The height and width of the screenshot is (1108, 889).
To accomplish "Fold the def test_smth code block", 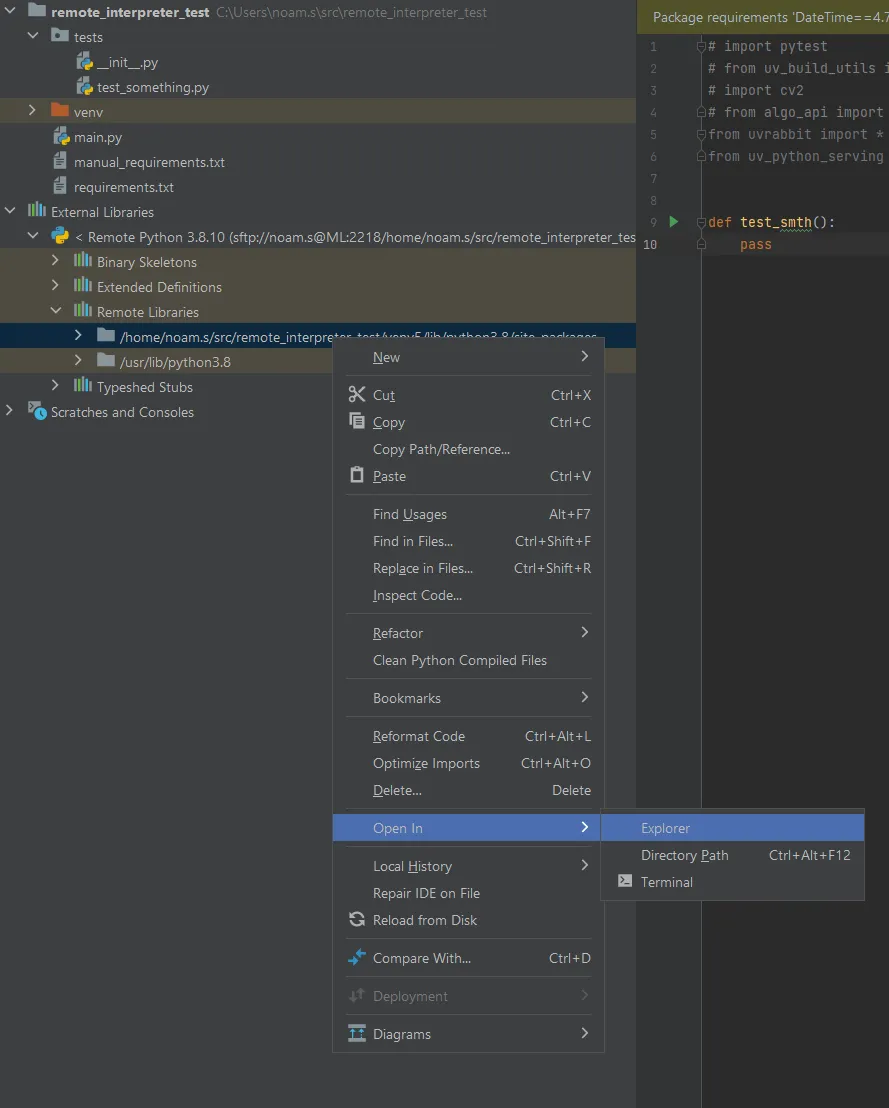I will [701, 222].
